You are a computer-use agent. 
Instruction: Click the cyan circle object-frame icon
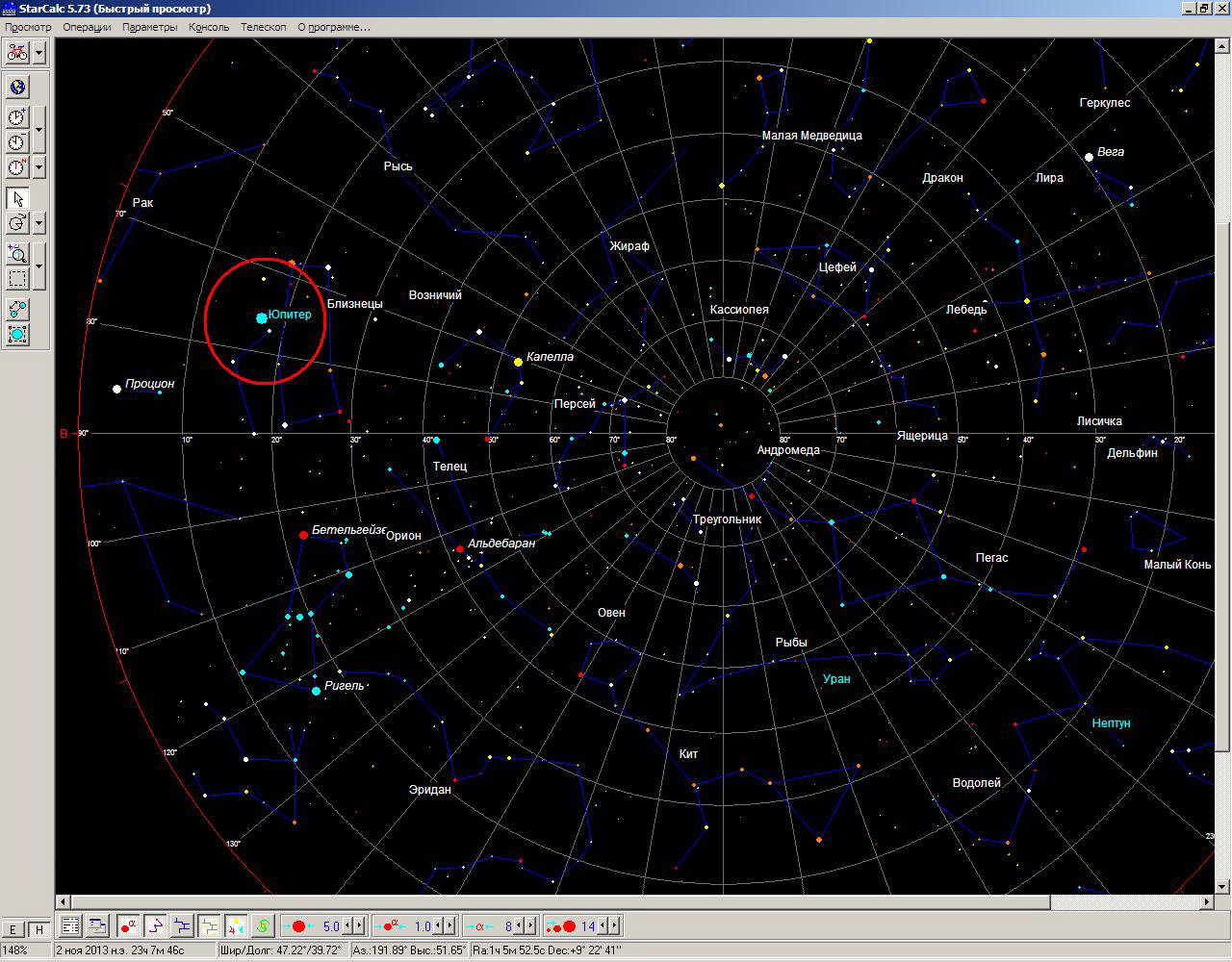(17, 335)
